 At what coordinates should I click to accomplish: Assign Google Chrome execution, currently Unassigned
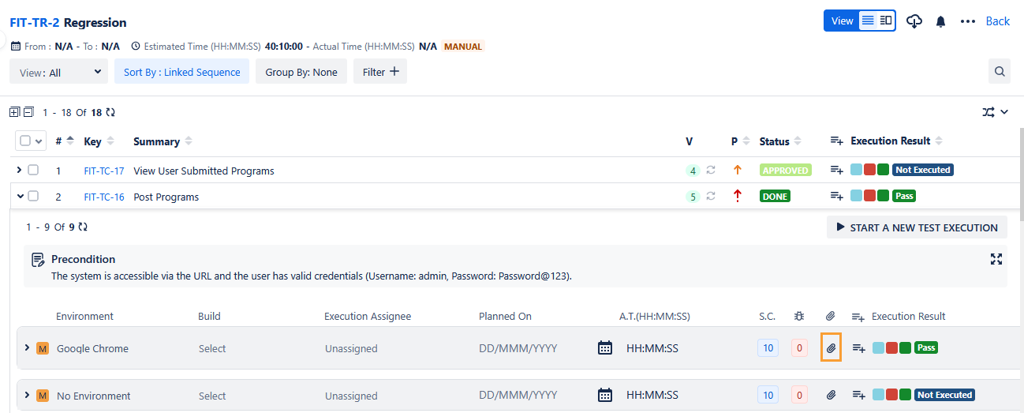coord(351,348)
